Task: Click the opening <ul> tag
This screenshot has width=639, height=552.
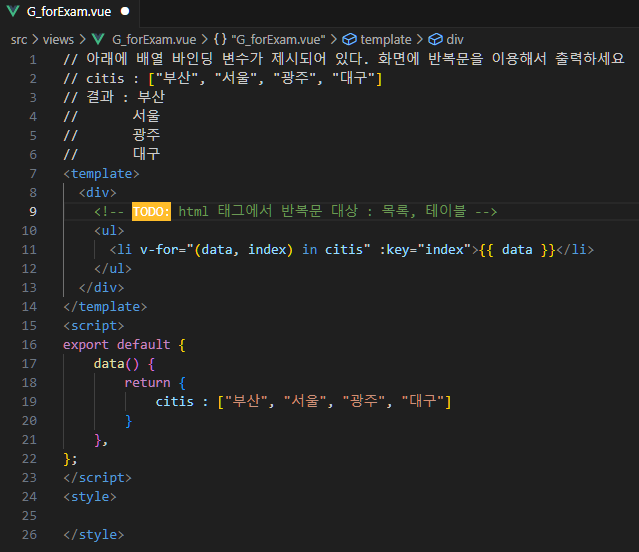Action: (x=109, y=231)
